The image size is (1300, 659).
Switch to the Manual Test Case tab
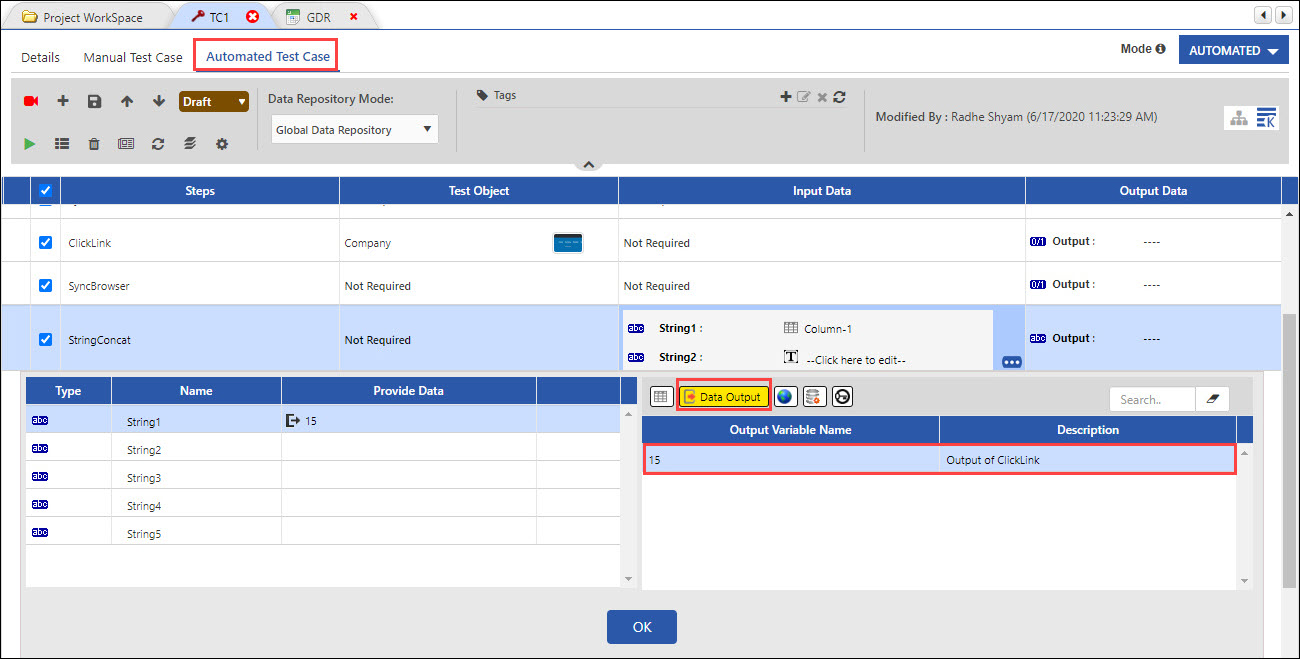tap(132, 57)
